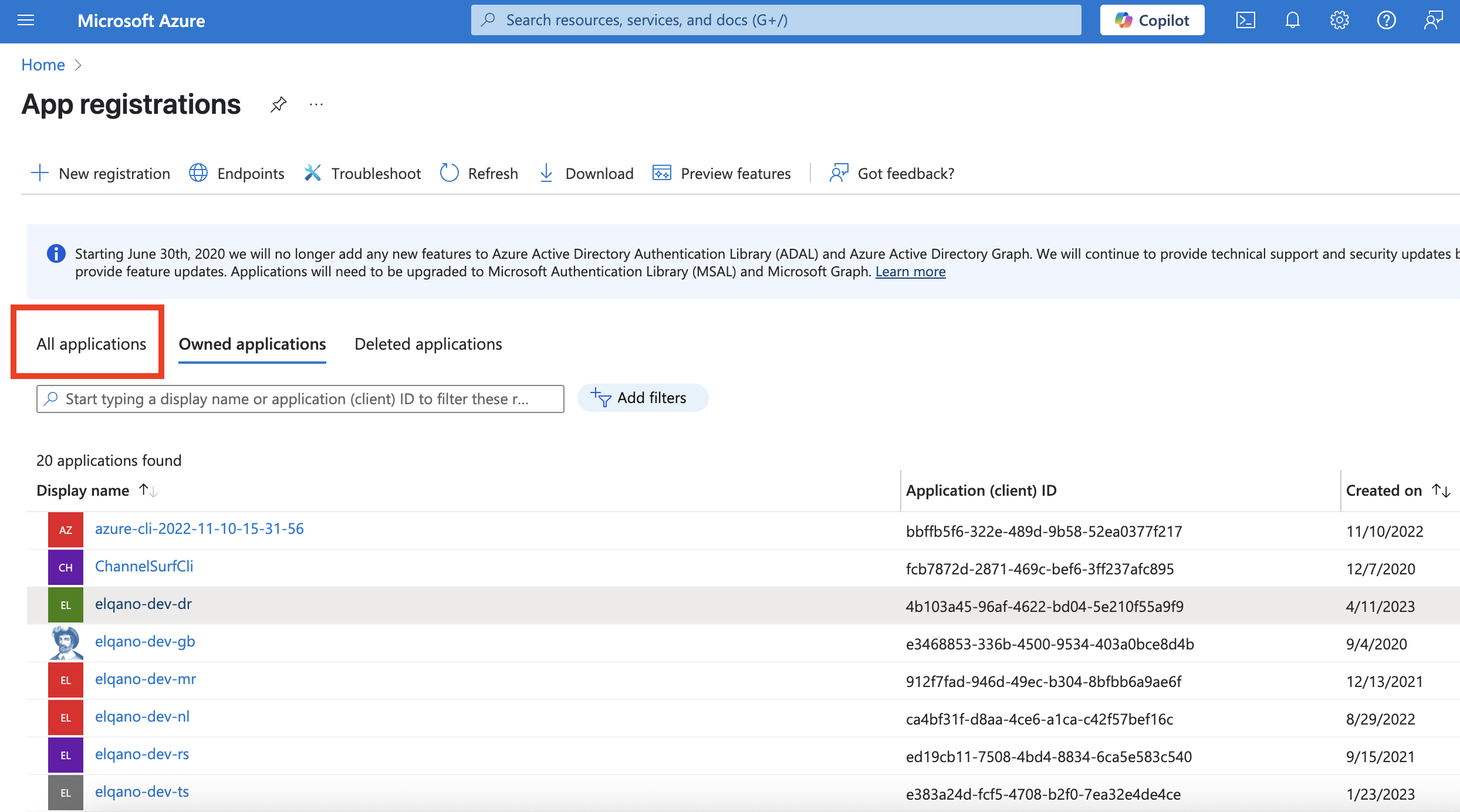The image size is (1460, 812).
Task: Open the hamburger portal menu
Action: click(x=26, y=21)
